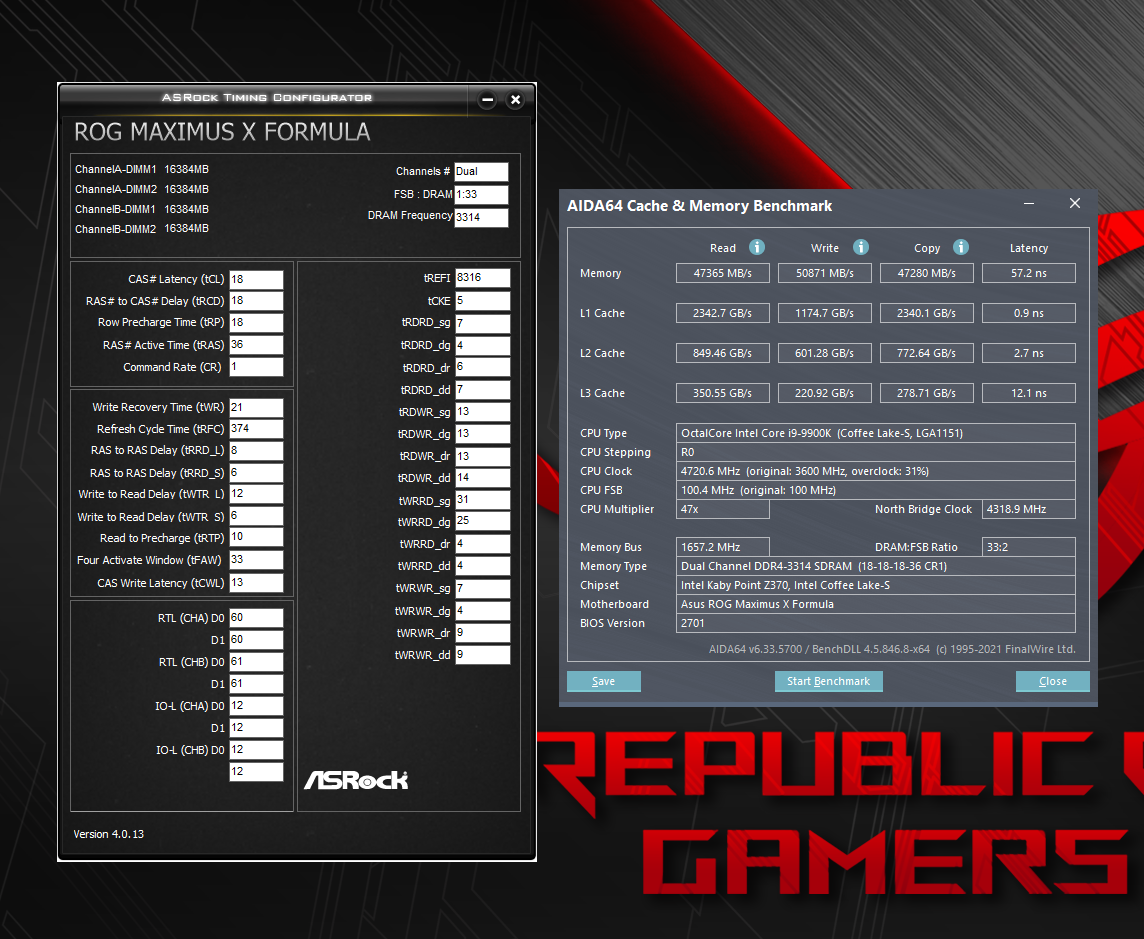
Task: Click the Save button in AIDA64
Action: pos(604,681)
